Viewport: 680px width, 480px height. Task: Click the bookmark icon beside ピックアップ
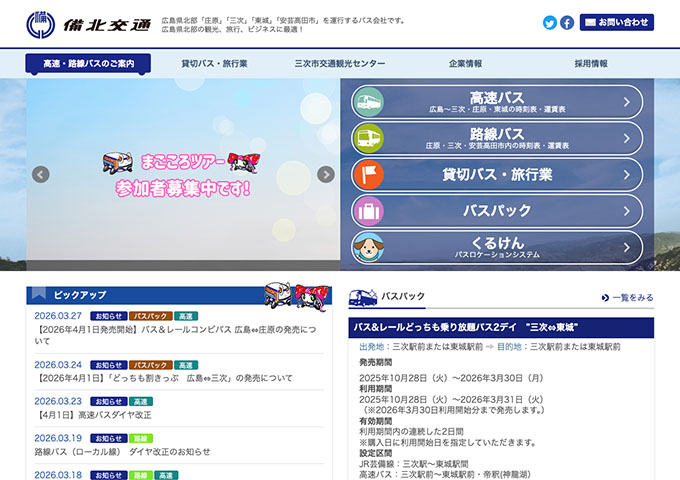(39, 293)
